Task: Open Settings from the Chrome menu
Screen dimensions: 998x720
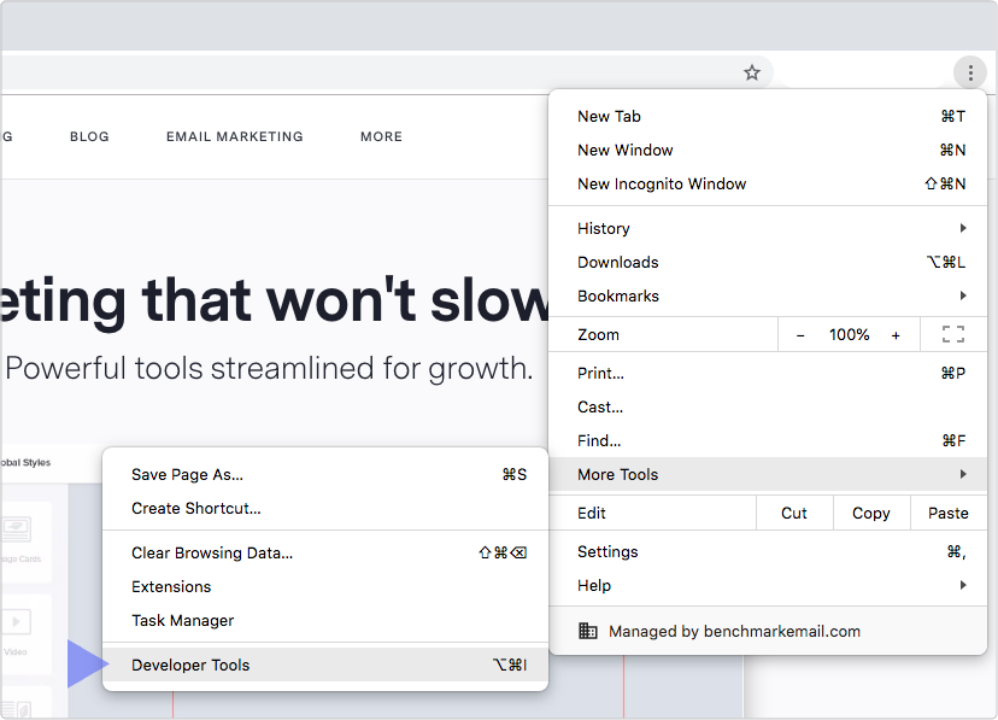Action: [x=768, y=552]
